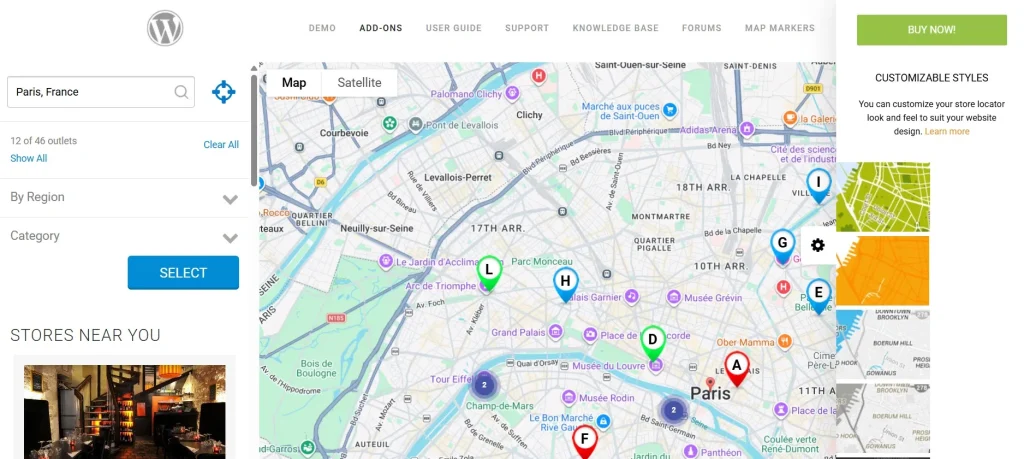
Task: Choose the light gray Brooklyn map style
Action: (882, 344)
